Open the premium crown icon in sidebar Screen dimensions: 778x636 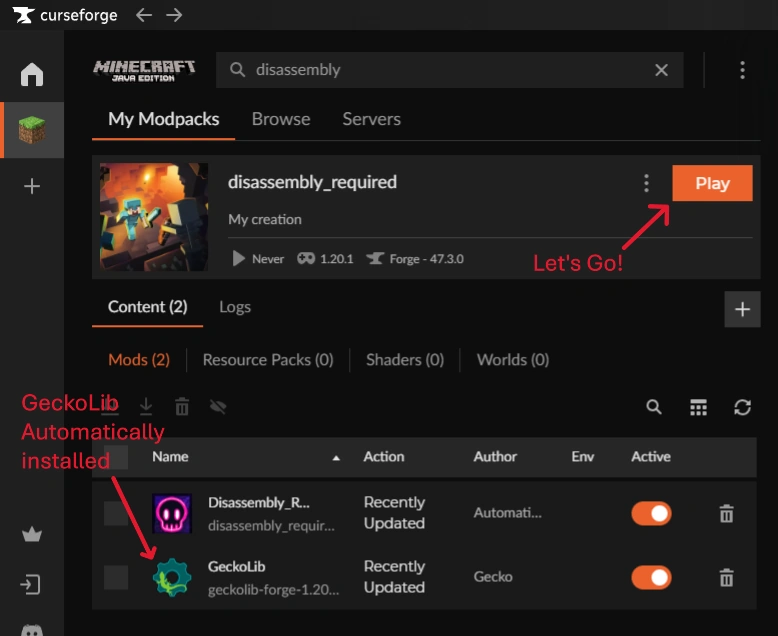coord(32,534)
